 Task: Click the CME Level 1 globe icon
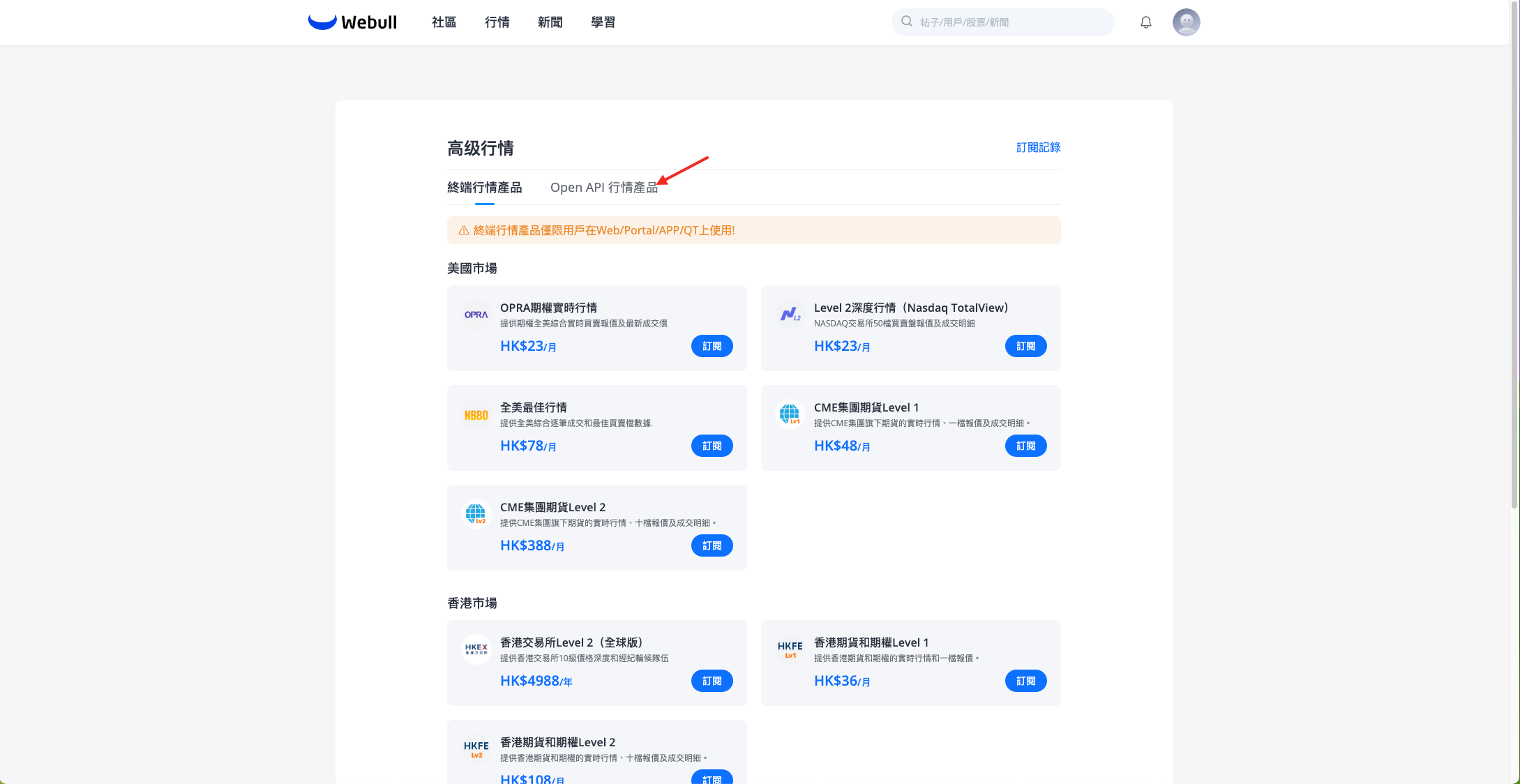790,414
